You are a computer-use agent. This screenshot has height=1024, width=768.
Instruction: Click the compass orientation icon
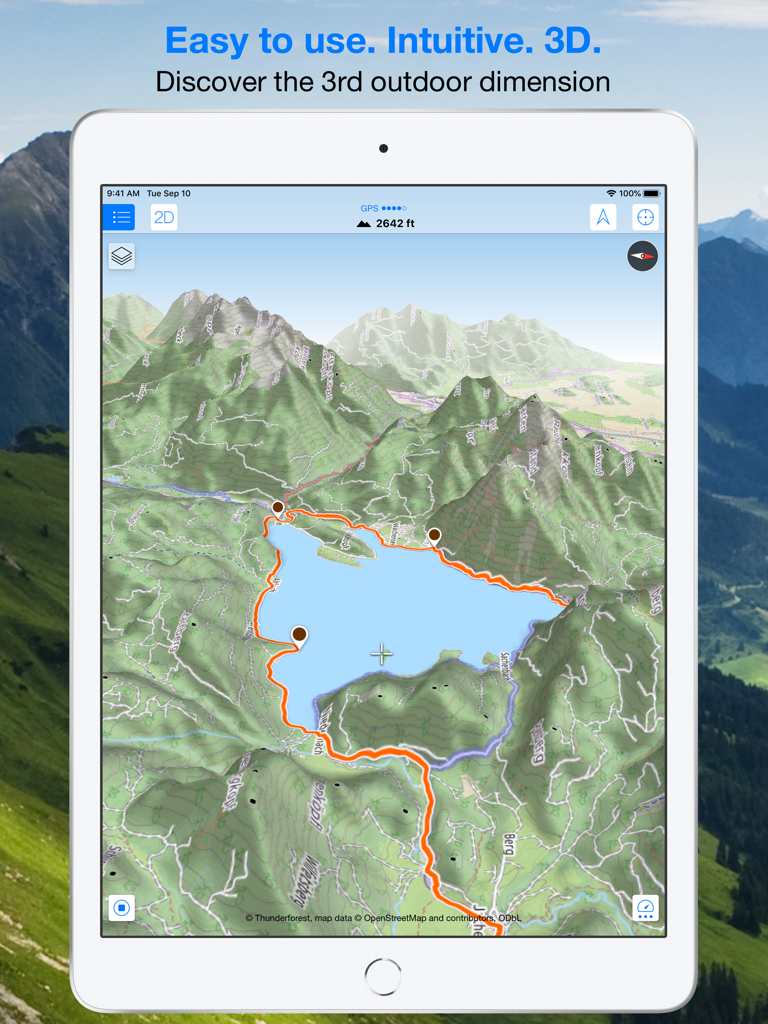coord(643,256)
